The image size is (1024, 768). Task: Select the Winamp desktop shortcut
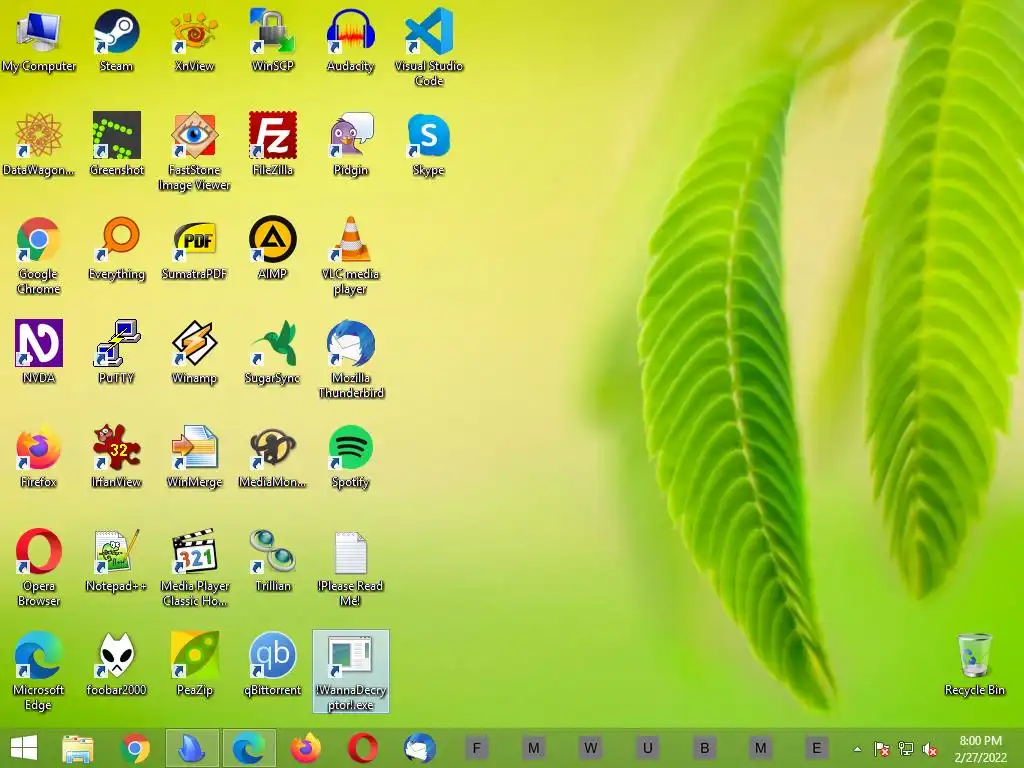[x=195, y=352]
